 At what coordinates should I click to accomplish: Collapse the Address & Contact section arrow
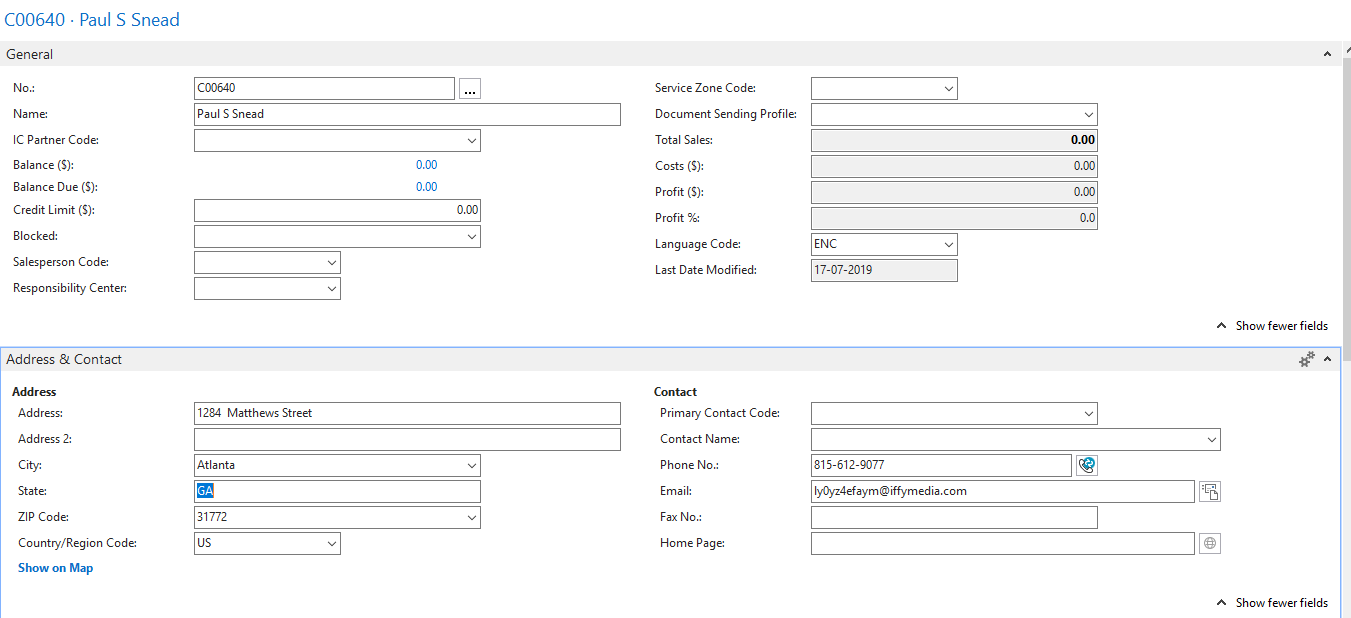tap(1328, 358)
